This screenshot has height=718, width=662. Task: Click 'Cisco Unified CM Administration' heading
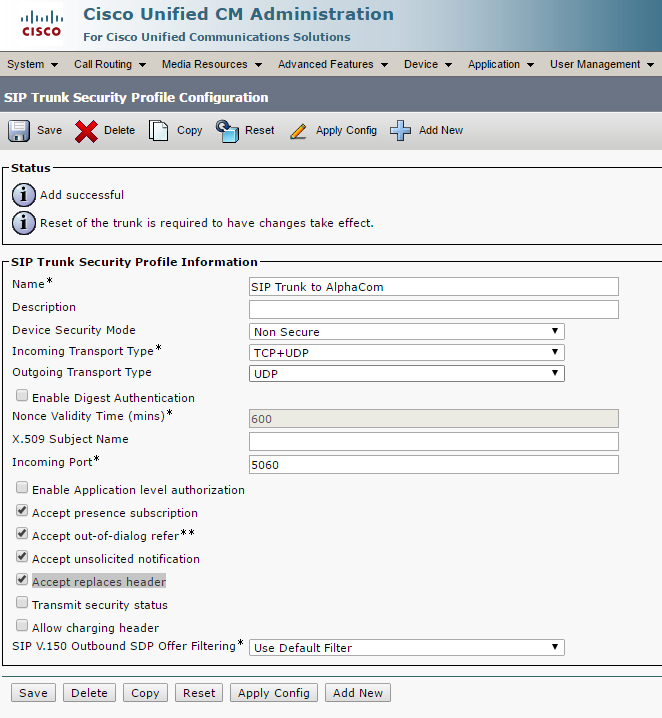[x=239, y=14]
